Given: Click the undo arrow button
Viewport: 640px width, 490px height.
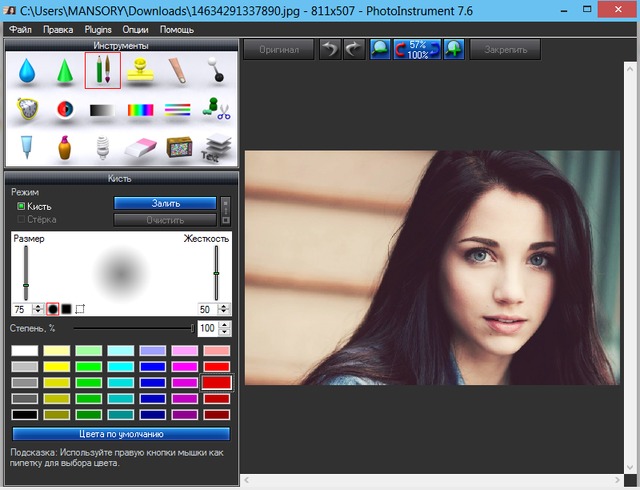Looking at the screenshot, I should point(330,49).
